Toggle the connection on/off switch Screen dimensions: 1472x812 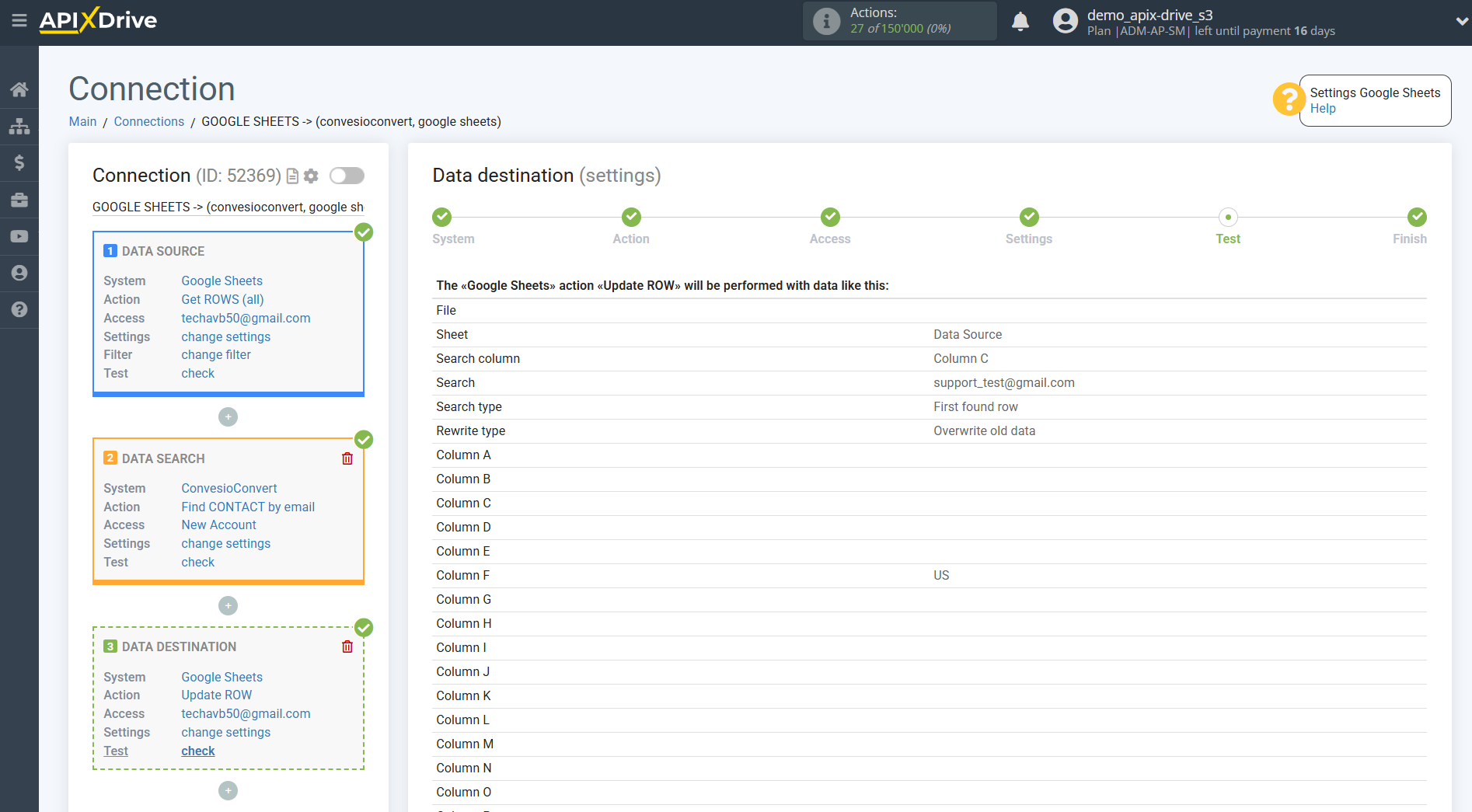point(347,176)
